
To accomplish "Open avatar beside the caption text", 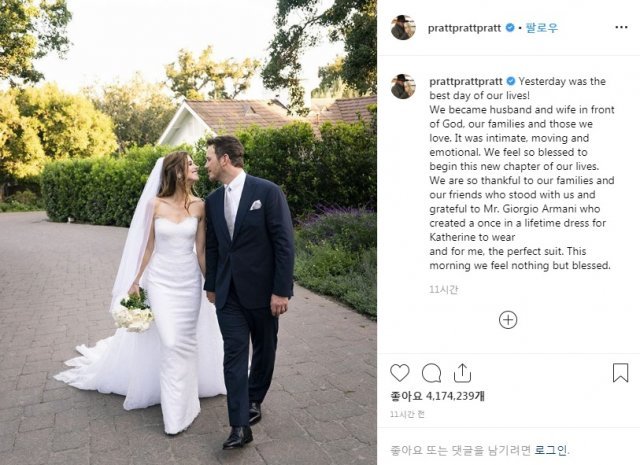I will [x=403, y=87].
